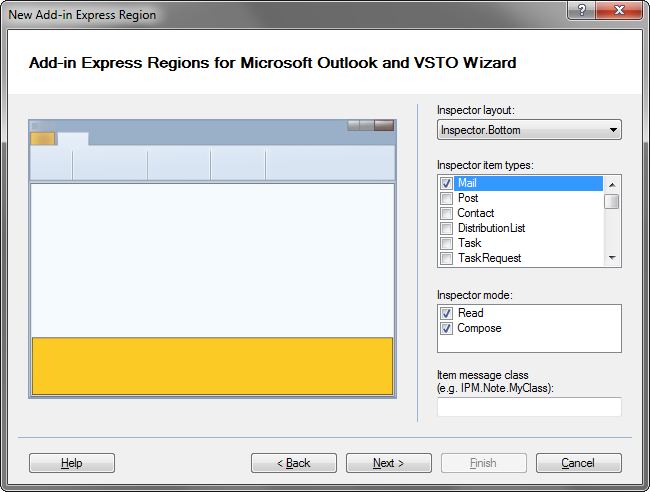The width and height of the screenshot is (650, 492).
Task: Click the DistributionList label text
Action: (x=491, y=228)
